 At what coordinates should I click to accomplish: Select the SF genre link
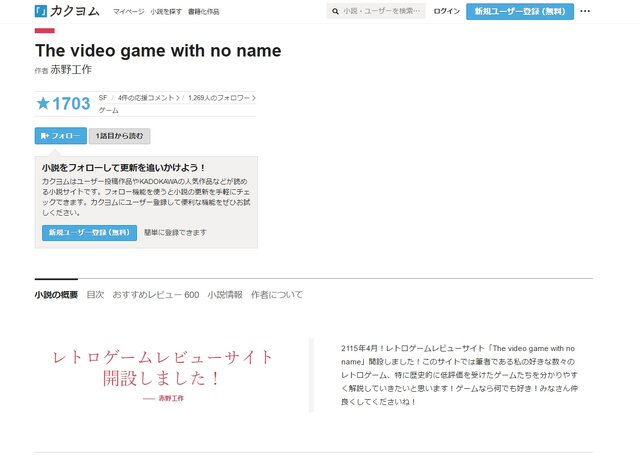pos(103,98)
